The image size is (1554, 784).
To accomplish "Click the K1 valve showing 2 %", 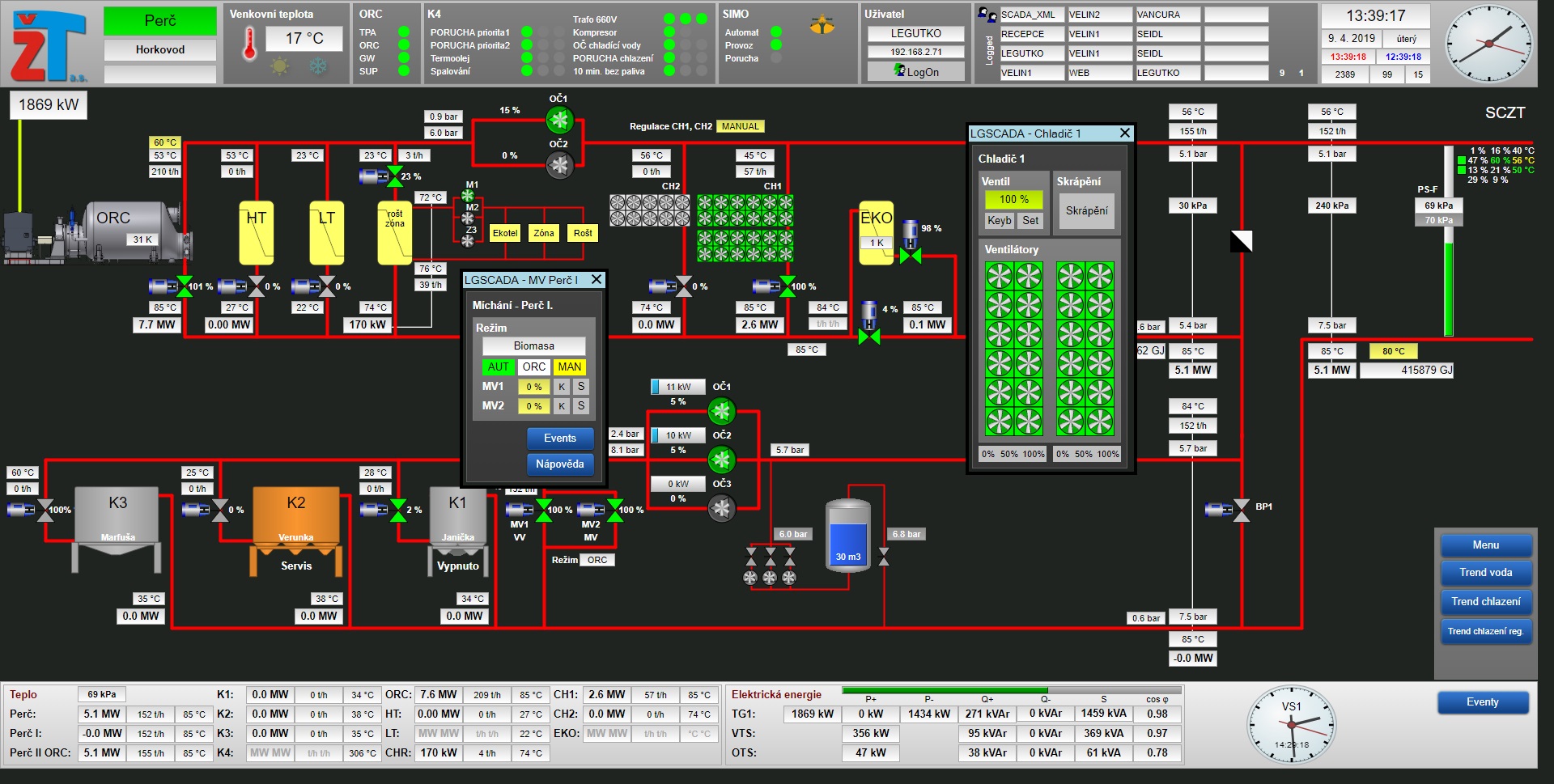I will click(398, 510).
